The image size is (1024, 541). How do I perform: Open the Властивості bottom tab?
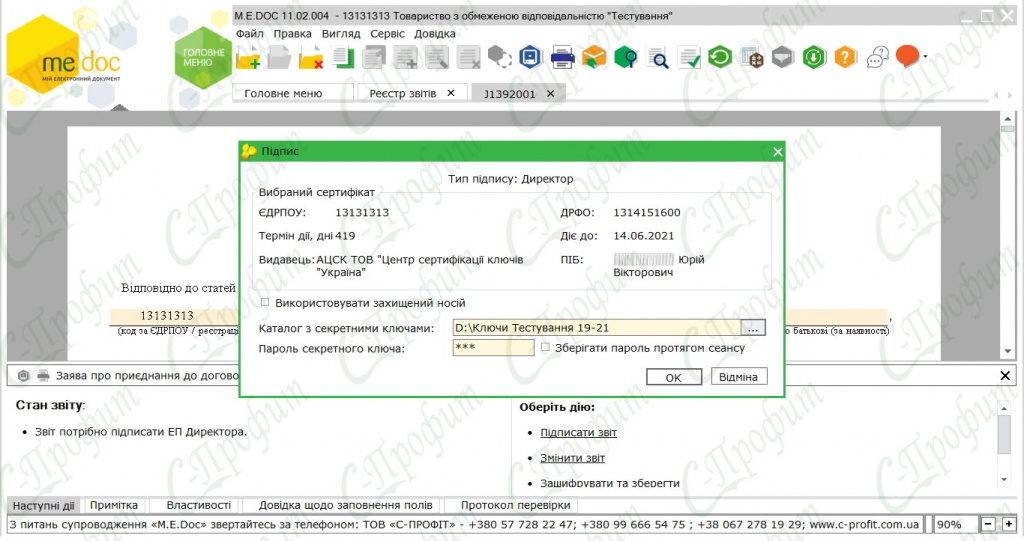click(199, 505)
